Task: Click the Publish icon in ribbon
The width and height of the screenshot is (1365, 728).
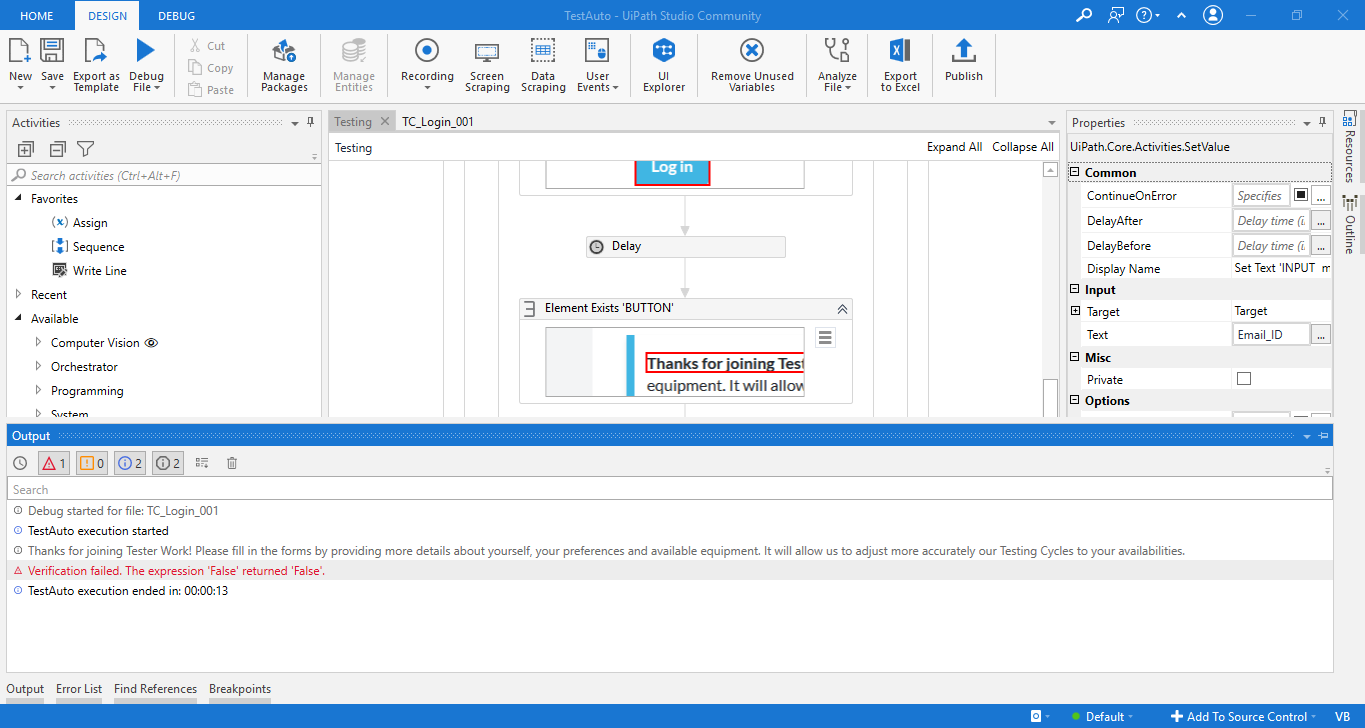Action: (x=963, y=60)
